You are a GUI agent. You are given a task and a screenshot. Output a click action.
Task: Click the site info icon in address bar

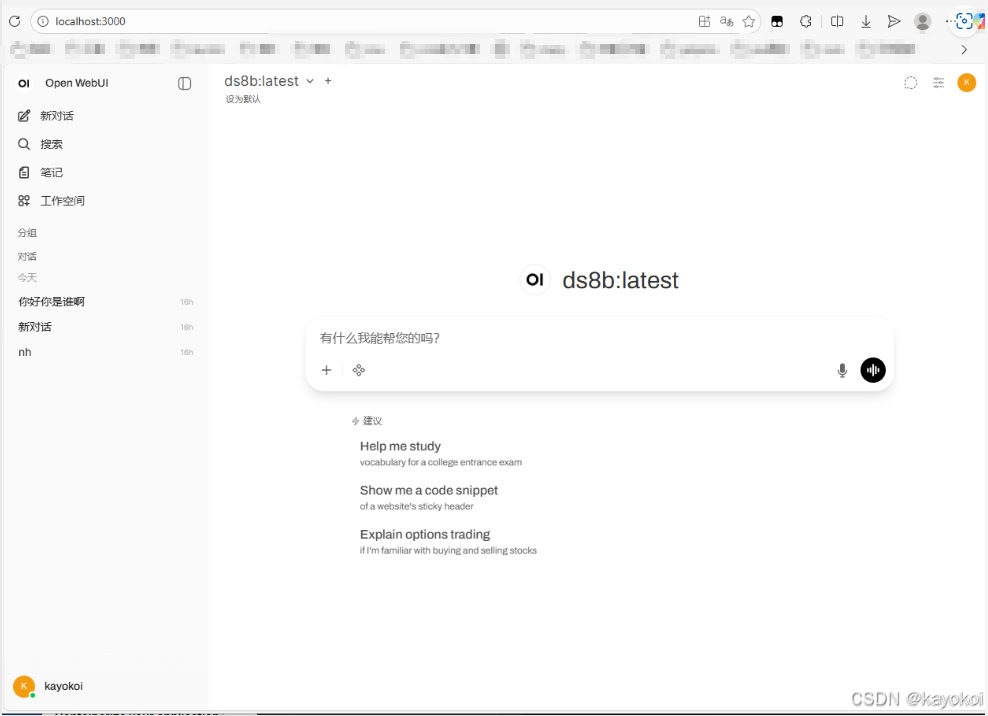coord(42,21)
